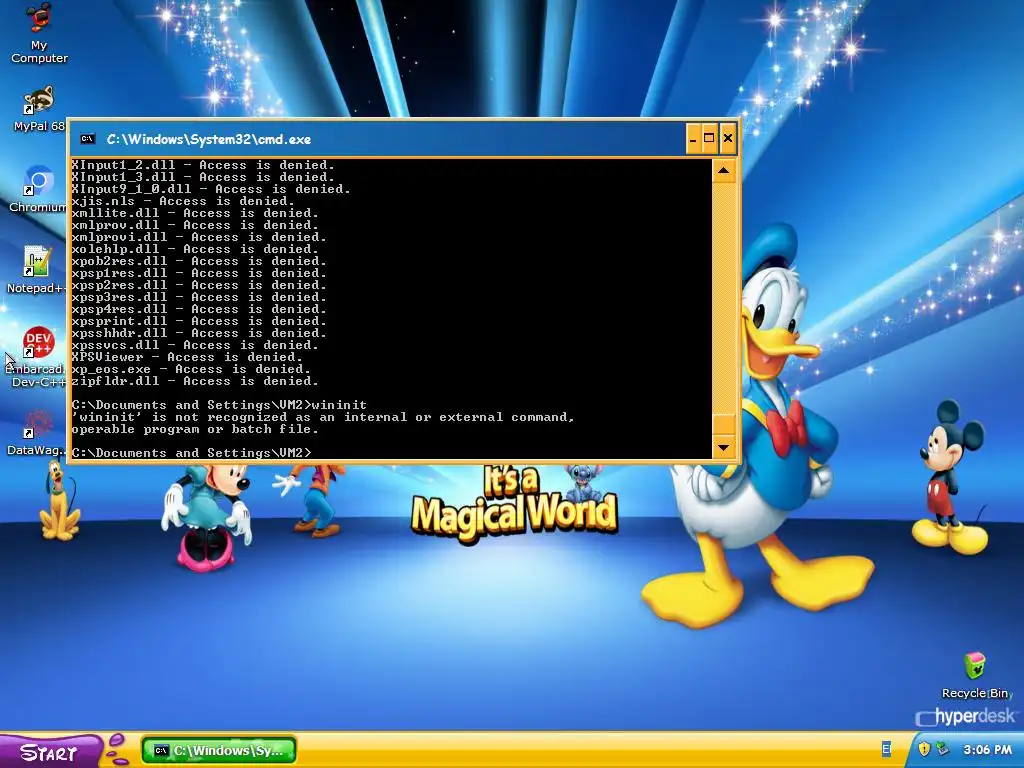Click the network tray icon beside the clock
The image size is (1024, 768).
coord(942,749)
